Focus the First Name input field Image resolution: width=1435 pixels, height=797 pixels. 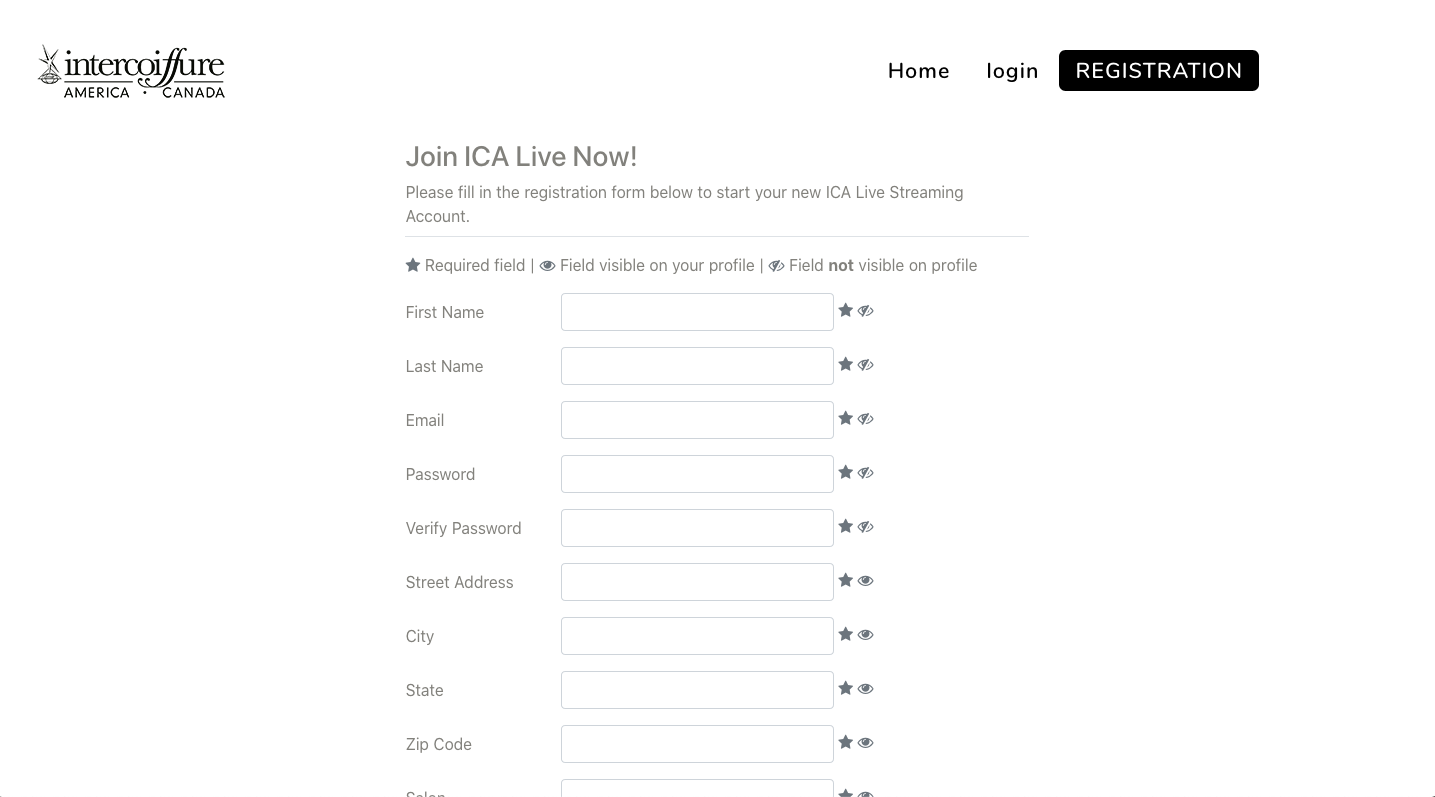coord(697,312)
